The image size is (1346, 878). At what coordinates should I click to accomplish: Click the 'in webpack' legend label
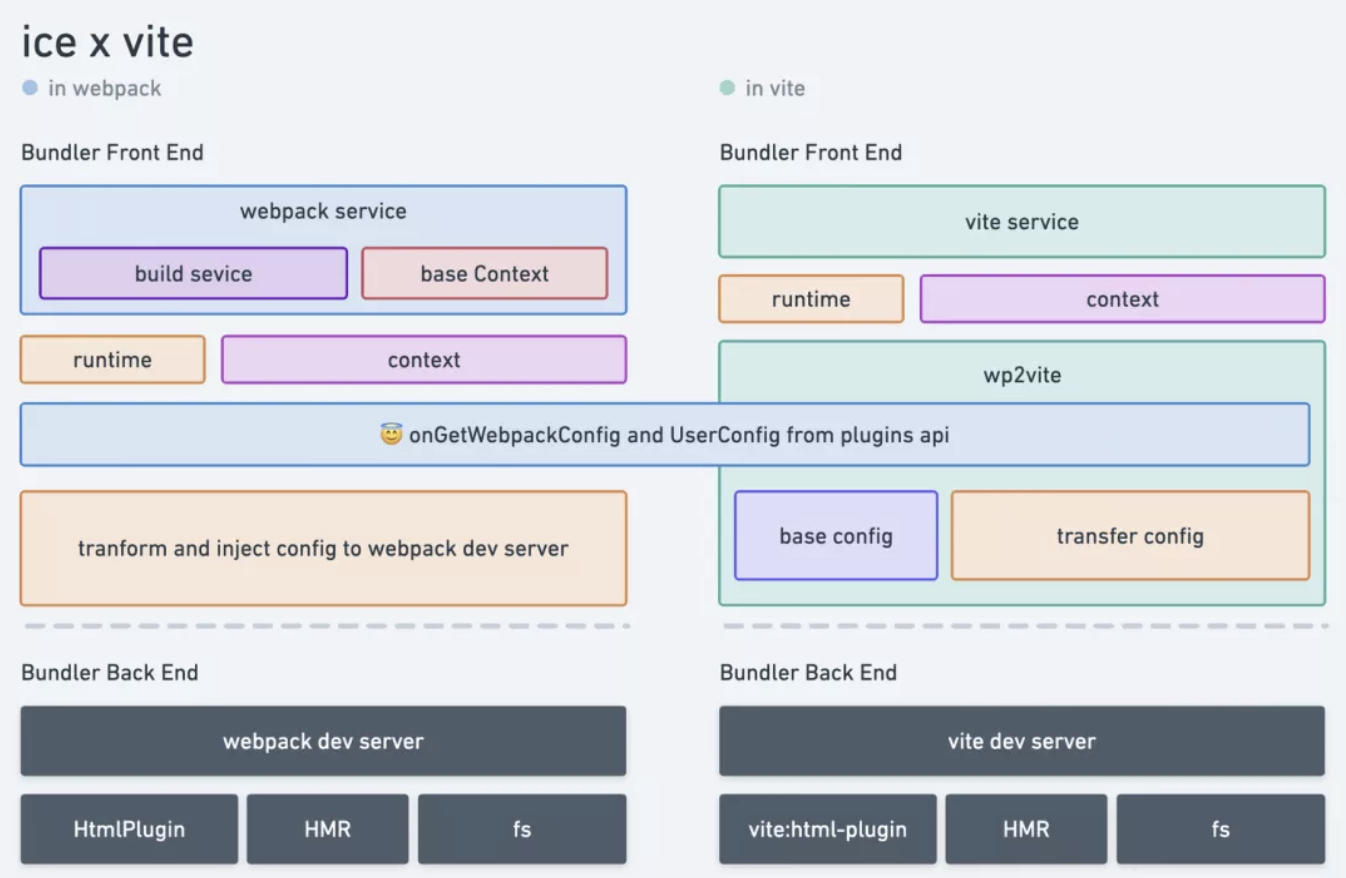(x=104, y=88)
